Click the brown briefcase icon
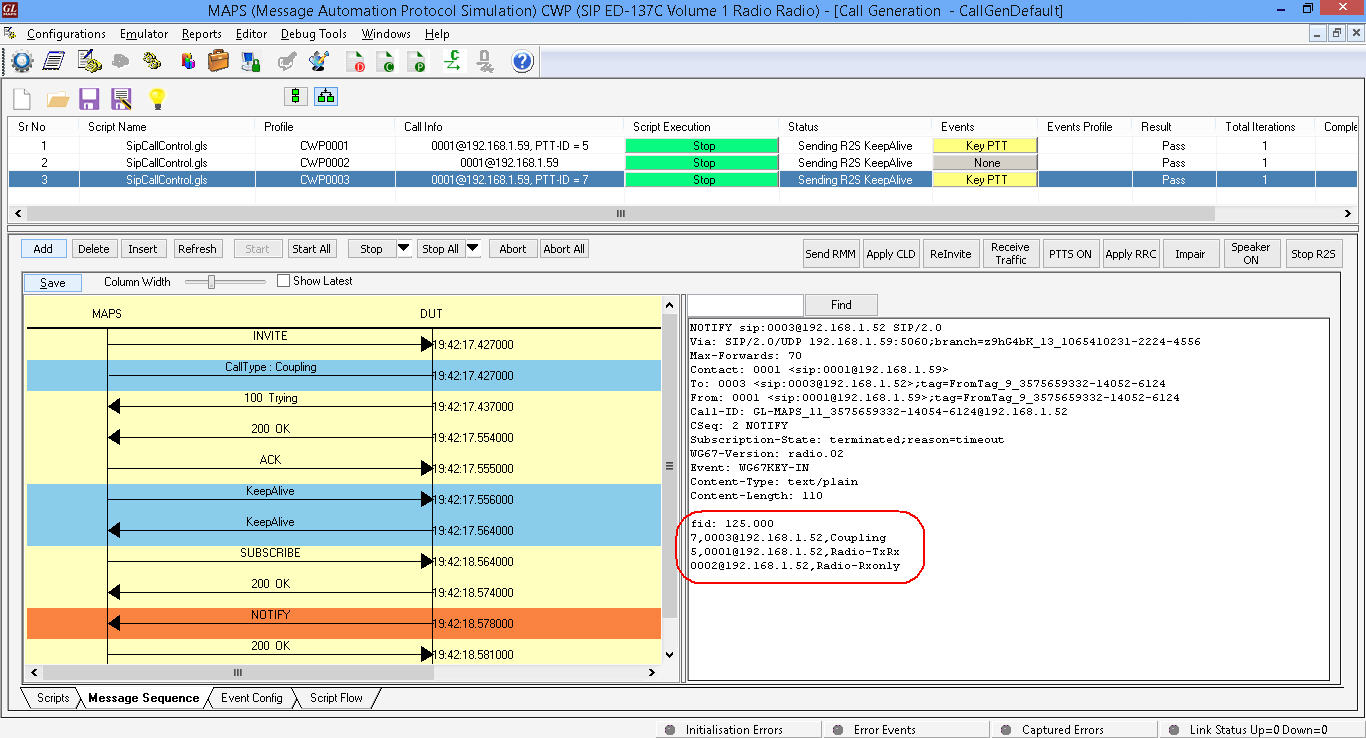1366x738 pixels. [219, 62]
